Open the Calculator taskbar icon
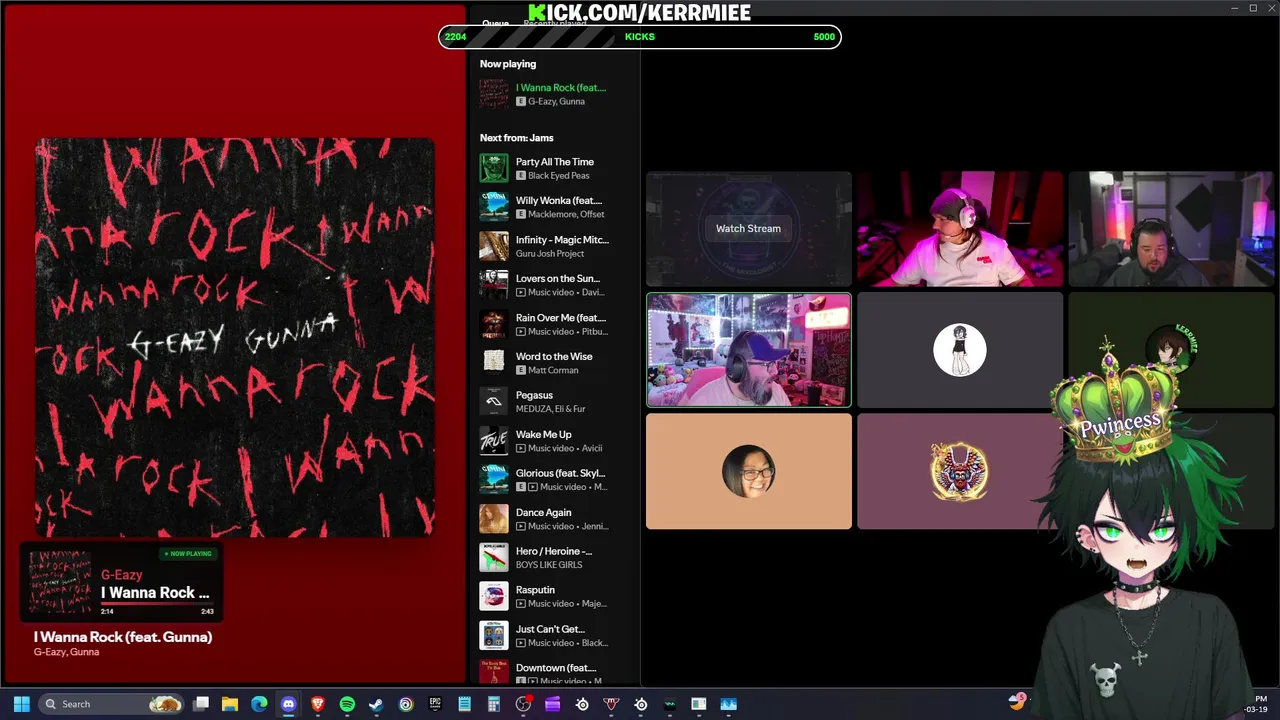Screen dimensions: 1280x720 pyautogui.click(x=494, y=704)
